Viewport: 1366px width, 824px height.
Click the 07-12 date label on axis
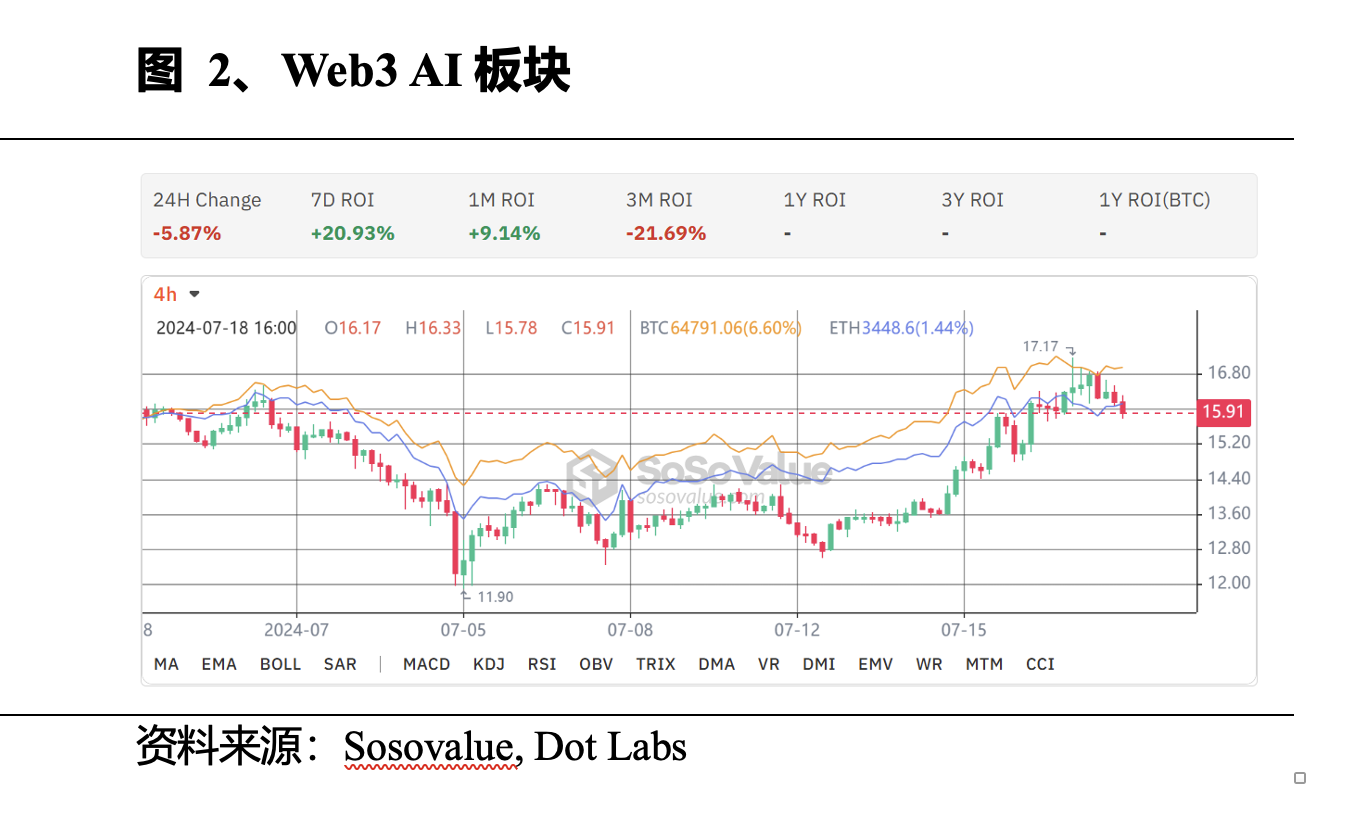point(797,630)
